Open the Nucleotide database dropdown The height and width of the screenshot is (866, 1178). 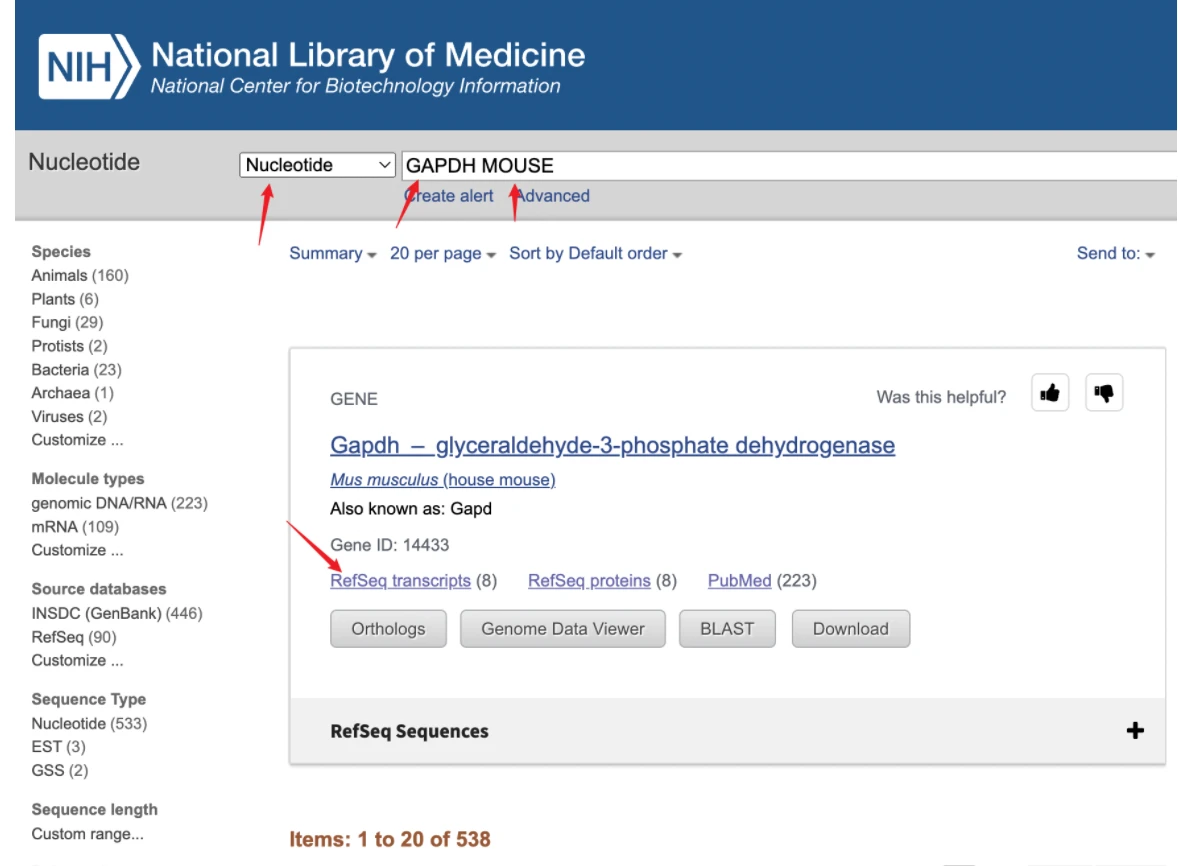pos(317,165)
